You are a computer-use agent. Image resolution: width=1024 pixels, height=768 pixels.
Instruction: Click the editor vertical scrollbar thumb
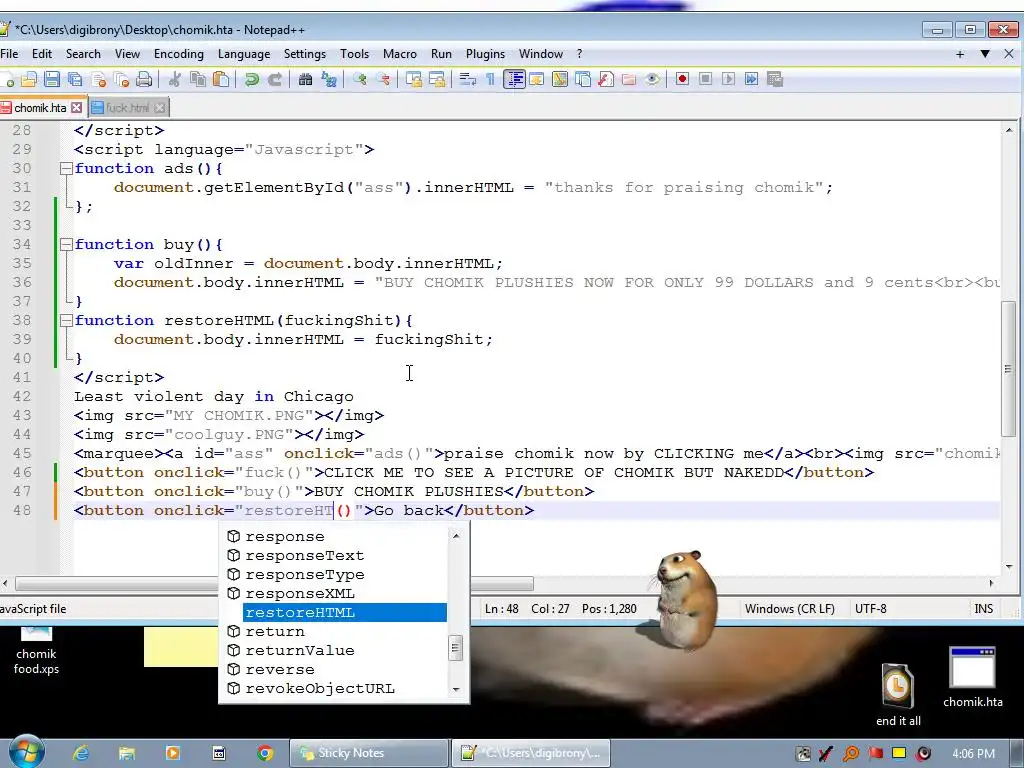1008,370
